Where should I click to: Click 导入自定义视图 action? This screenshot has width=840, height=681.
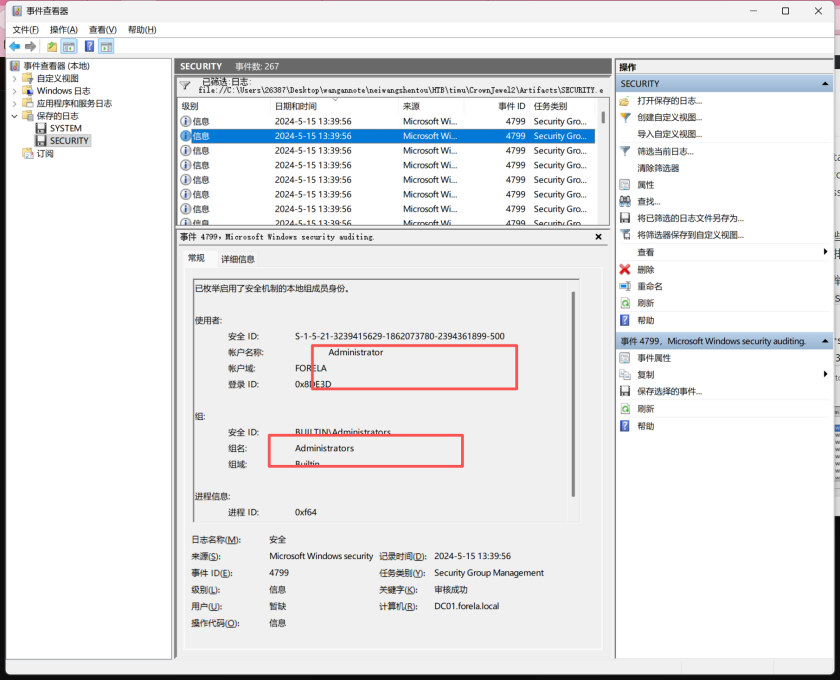[x=669, y=134]
